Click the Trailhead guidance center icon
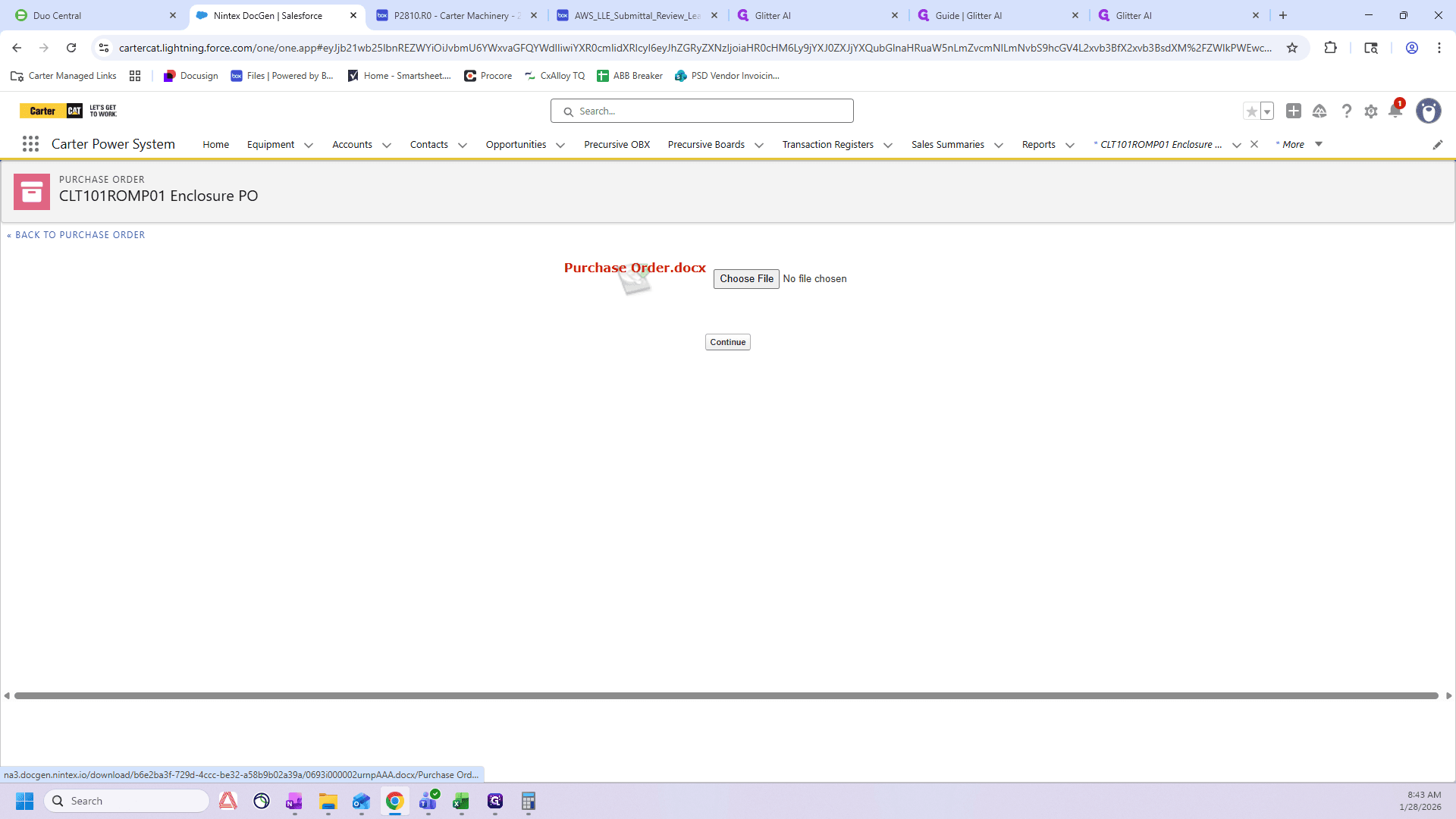1456x819 pixels. (1319, 111)
